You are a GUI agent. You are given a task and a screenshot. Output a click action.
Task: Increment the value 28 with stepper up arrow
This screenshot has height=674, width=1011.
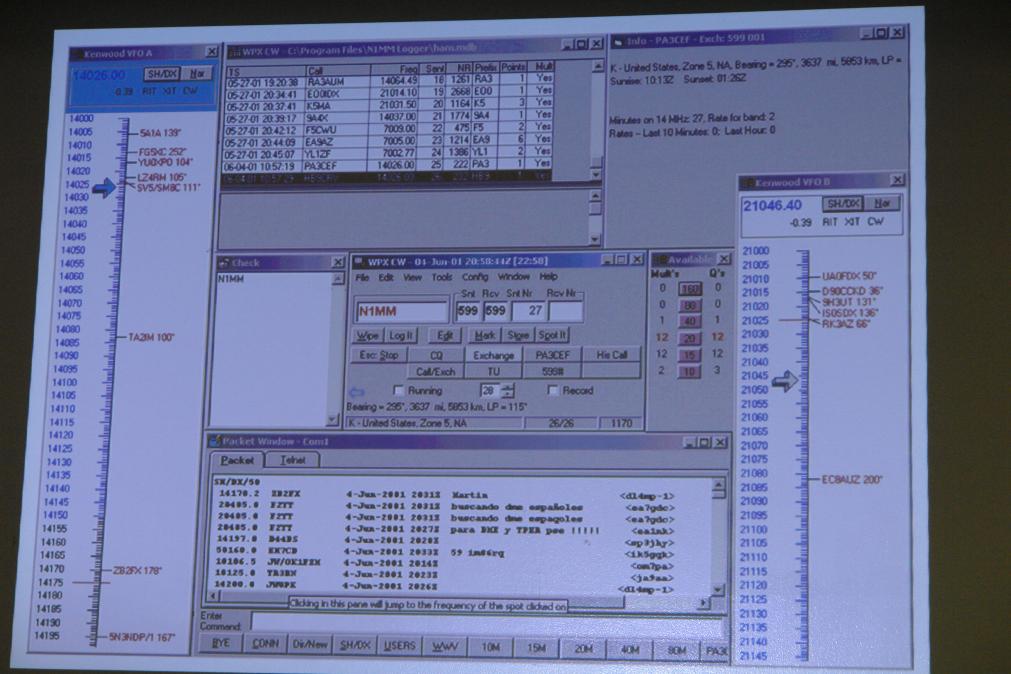pos(508,387)
